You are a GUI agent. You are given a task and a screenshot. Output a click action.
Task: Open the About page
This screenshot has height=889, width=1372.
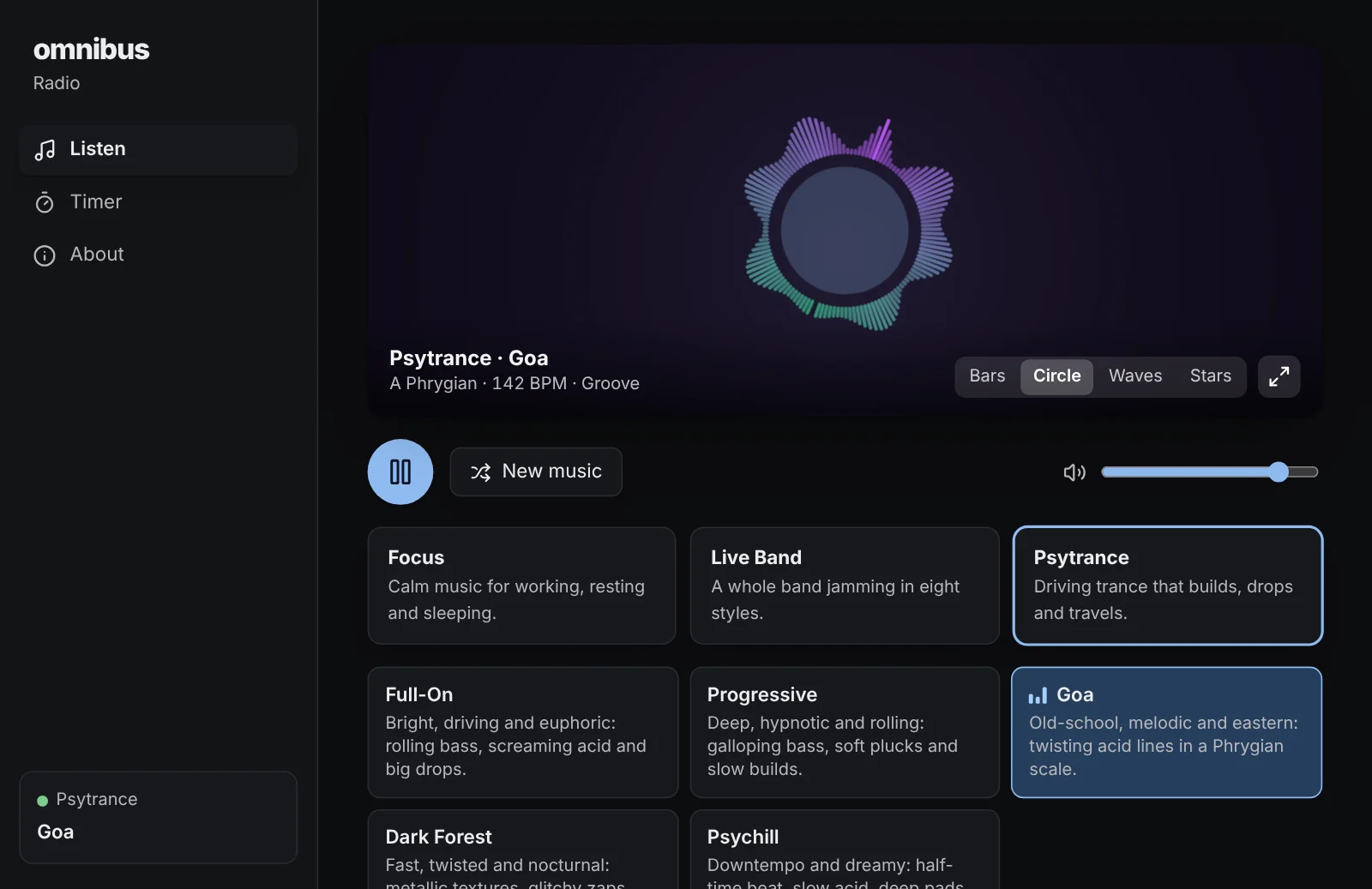click(x=159, y=255)
